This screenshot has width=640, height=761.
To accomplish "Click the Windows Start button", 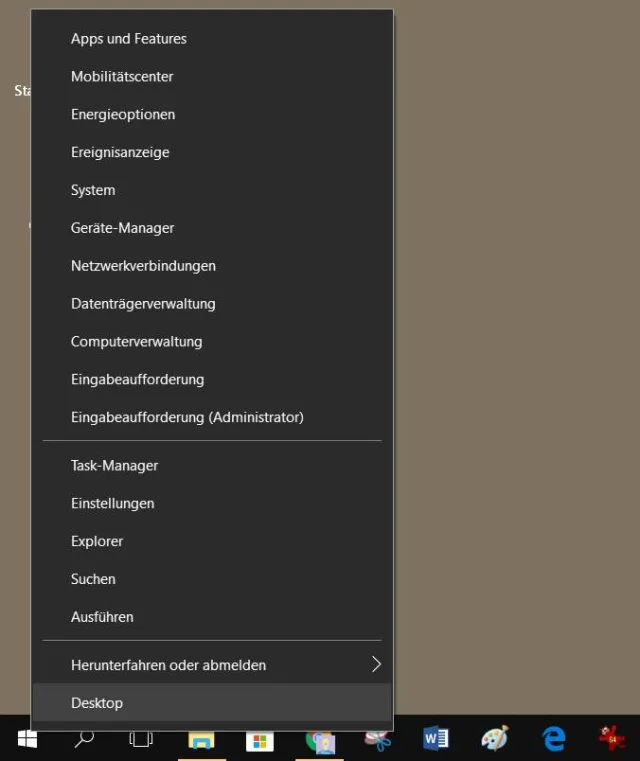I will (27, 739).
